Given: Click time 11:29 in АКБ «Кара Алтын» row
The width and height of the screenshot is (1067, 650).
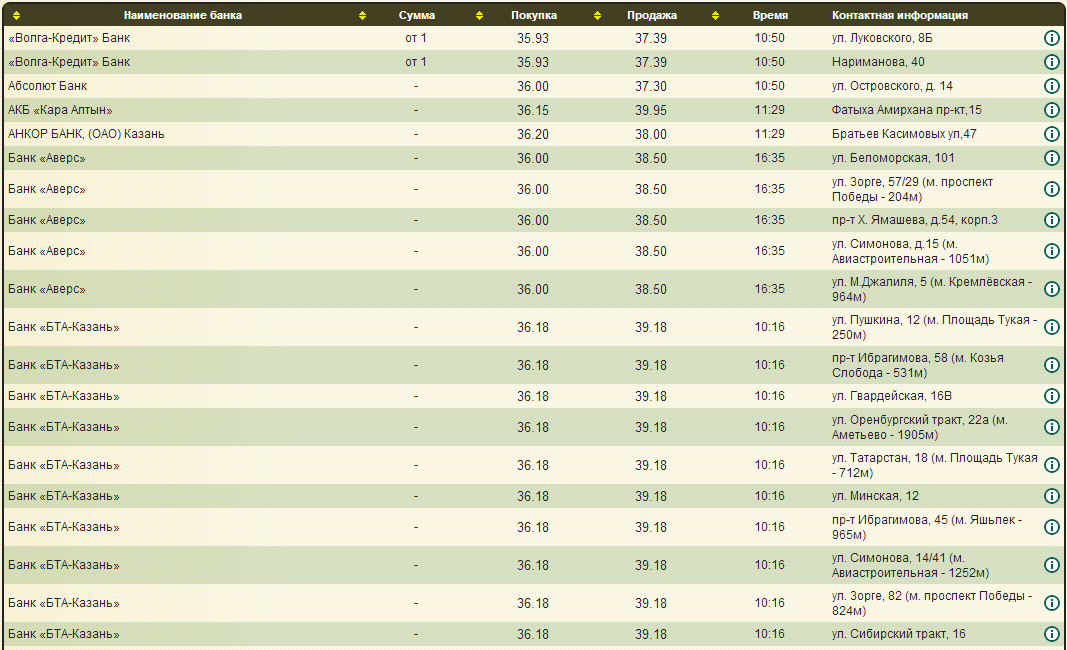Looking at the screenshot, I should pyautogui.click(x=769, y=110).
